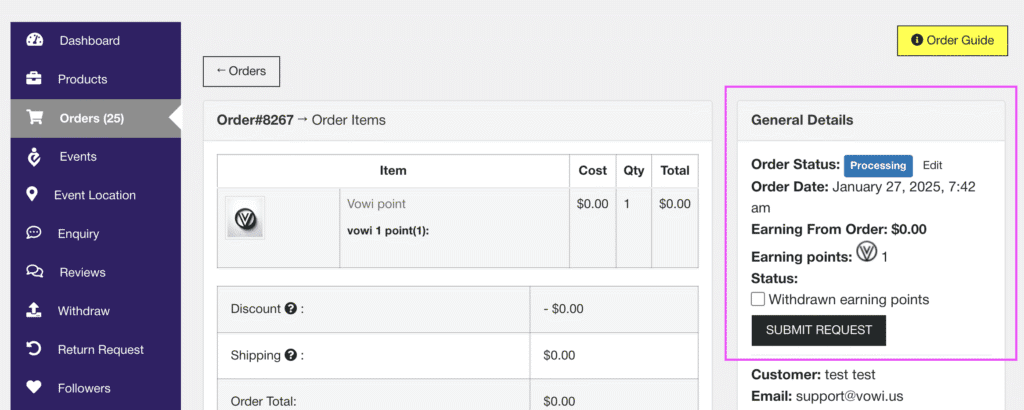Enable the Withdrawn earning points checkbox
The width and height of the screenshot is (1024, 410).
[758, 299]
